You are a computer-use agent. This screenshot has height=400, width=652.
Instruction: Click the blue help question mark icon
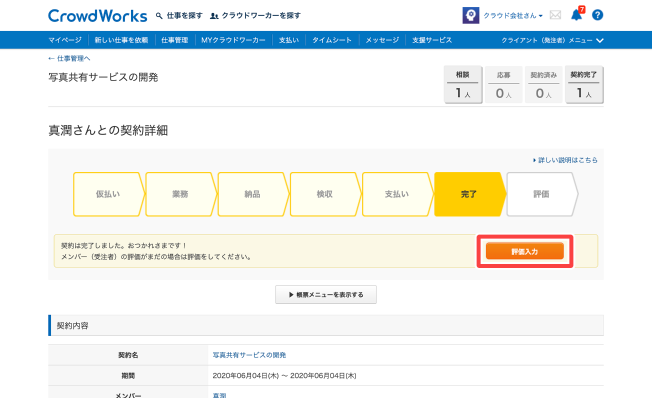pyautogui.click(x=597, y=16)
